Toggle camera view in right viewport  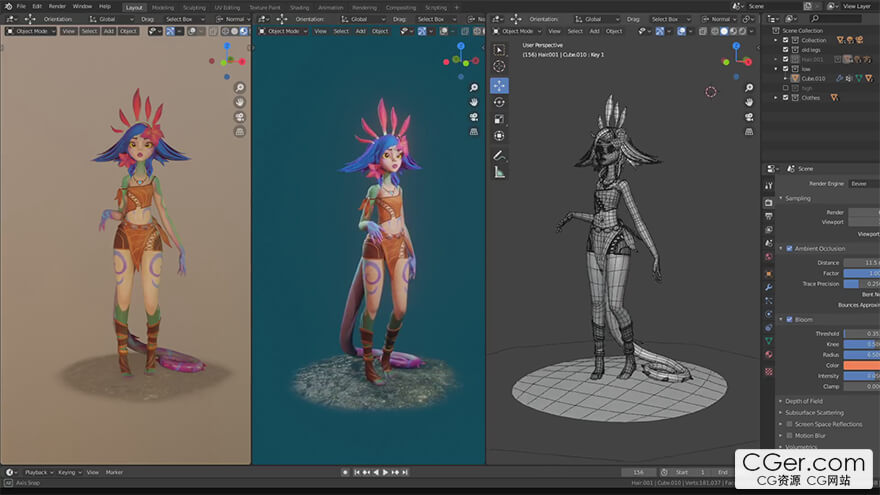pos(750,117)
